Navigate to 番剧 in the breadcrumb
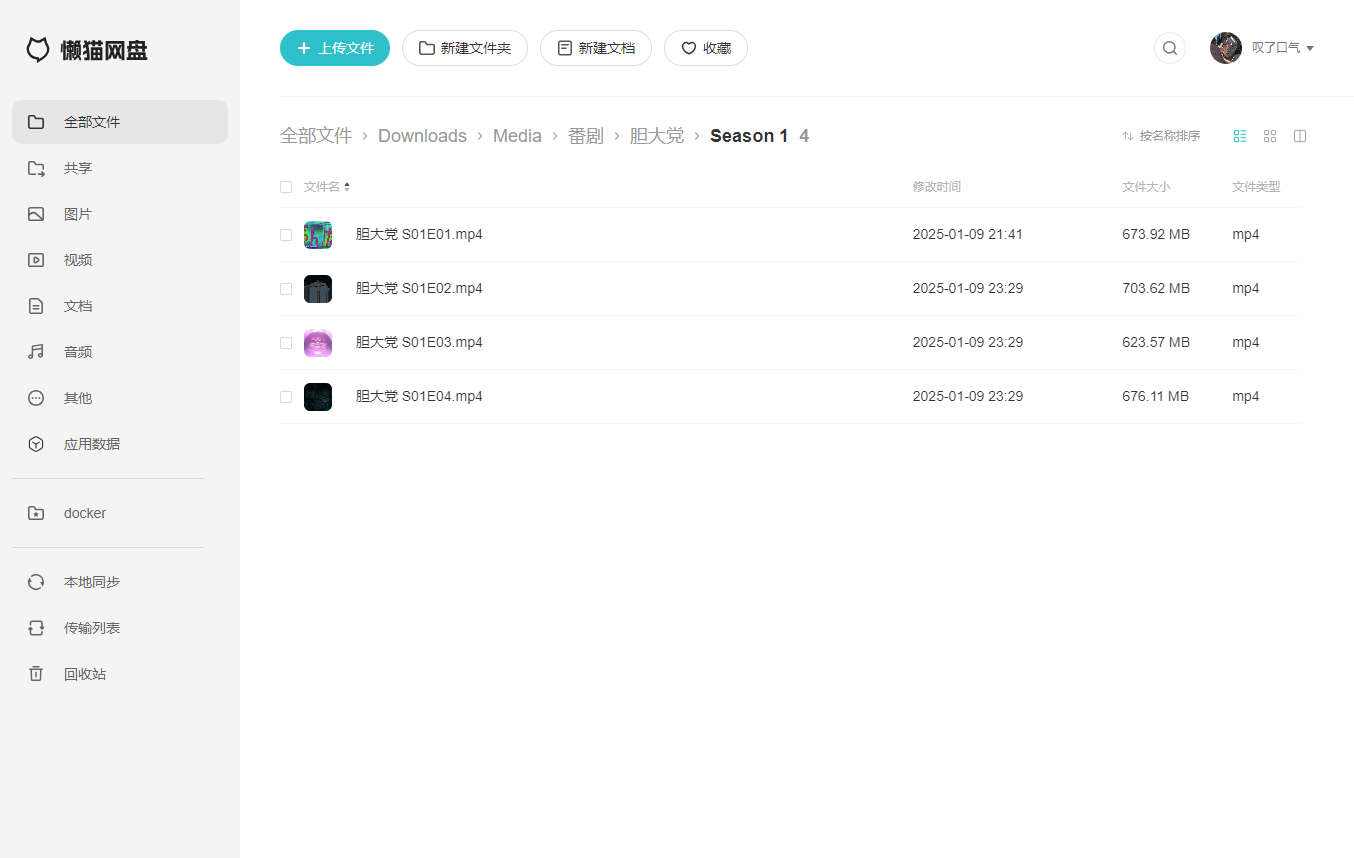The height and width of the screenshot is (858, 1354). point(586,136)
